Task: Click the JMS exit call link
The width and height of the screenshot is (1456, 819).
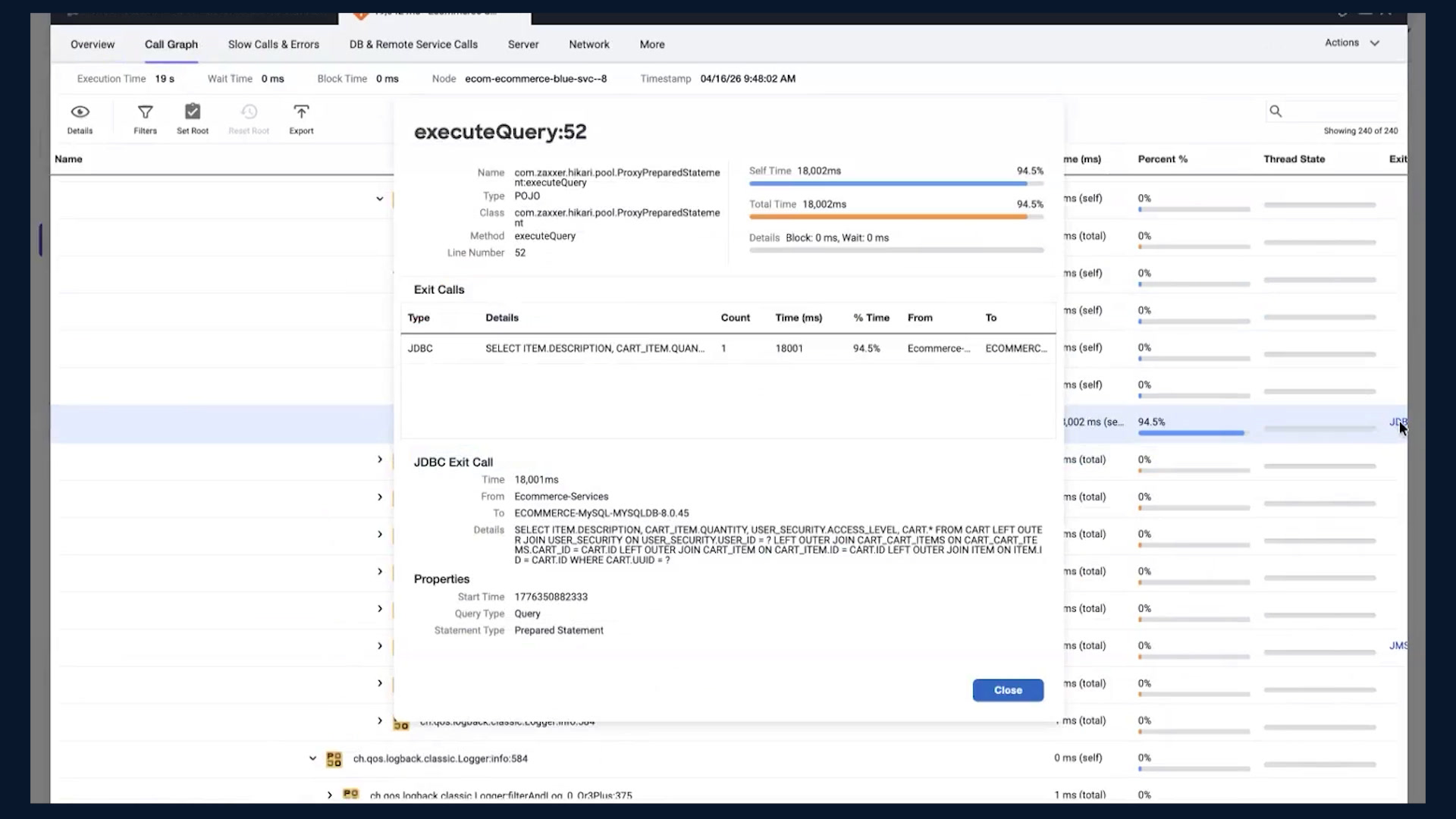Action: [x=1398, y=646]
